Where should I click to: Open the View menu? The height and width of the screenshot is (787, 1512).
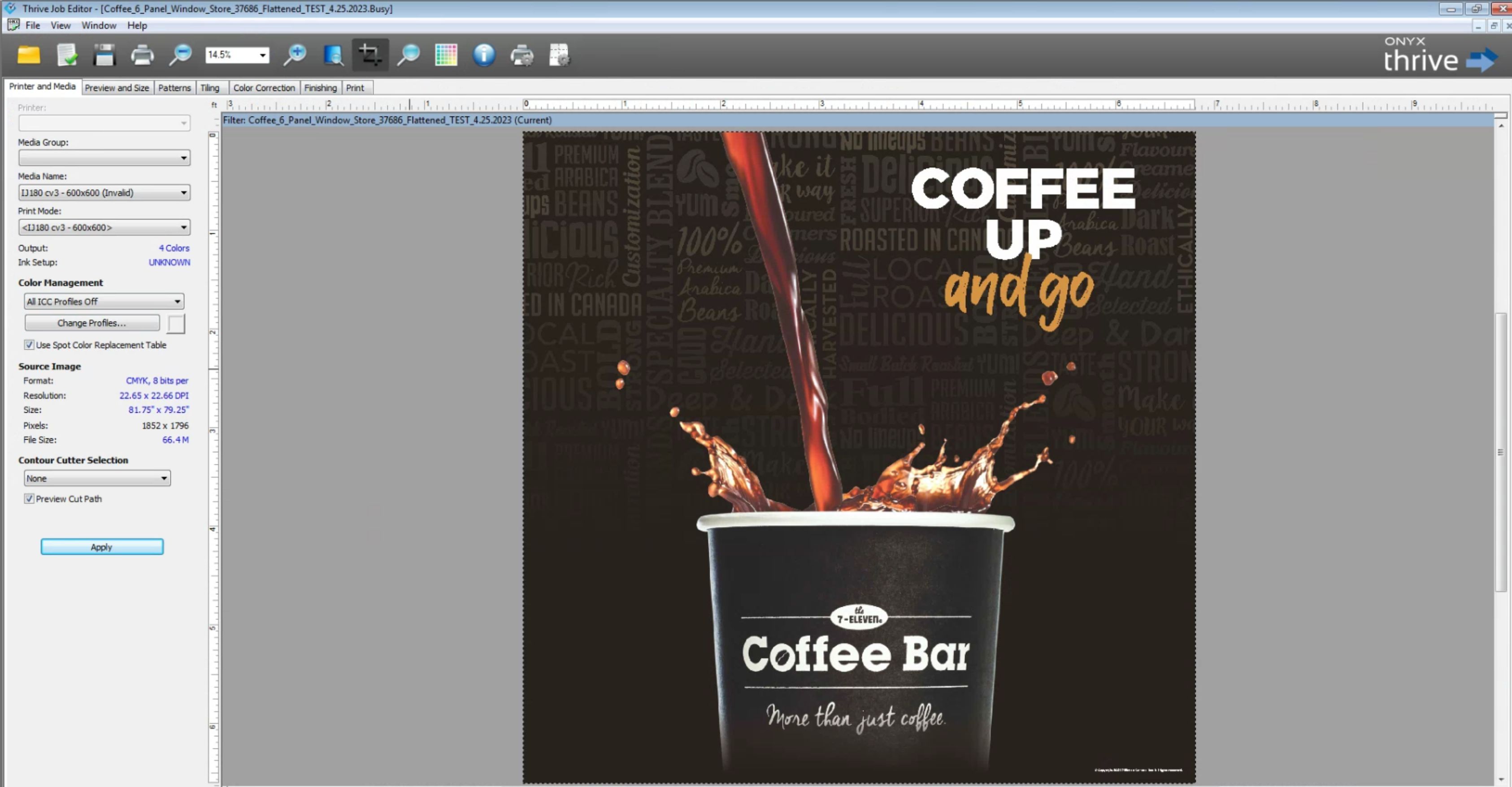(61, 25)
